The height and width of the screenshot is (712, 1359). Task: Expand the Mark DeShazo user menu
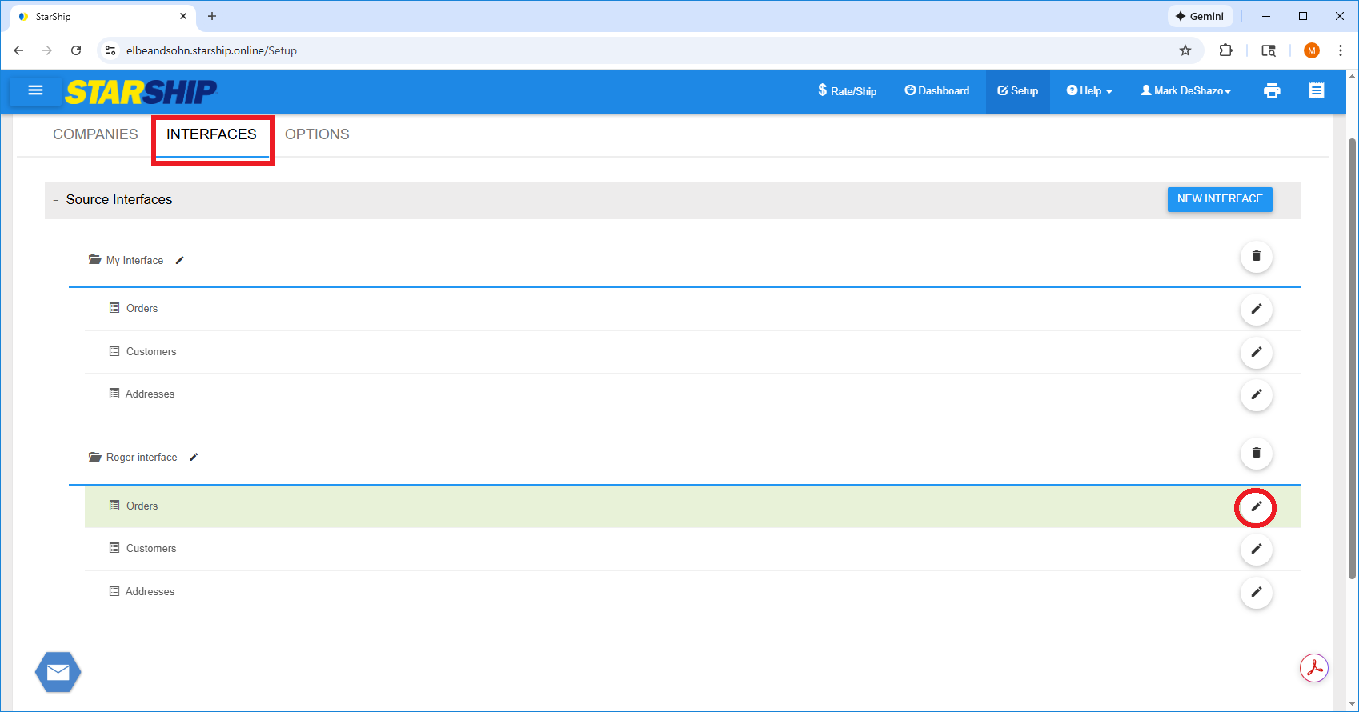pyautogui.click(x=1185, y=91)
